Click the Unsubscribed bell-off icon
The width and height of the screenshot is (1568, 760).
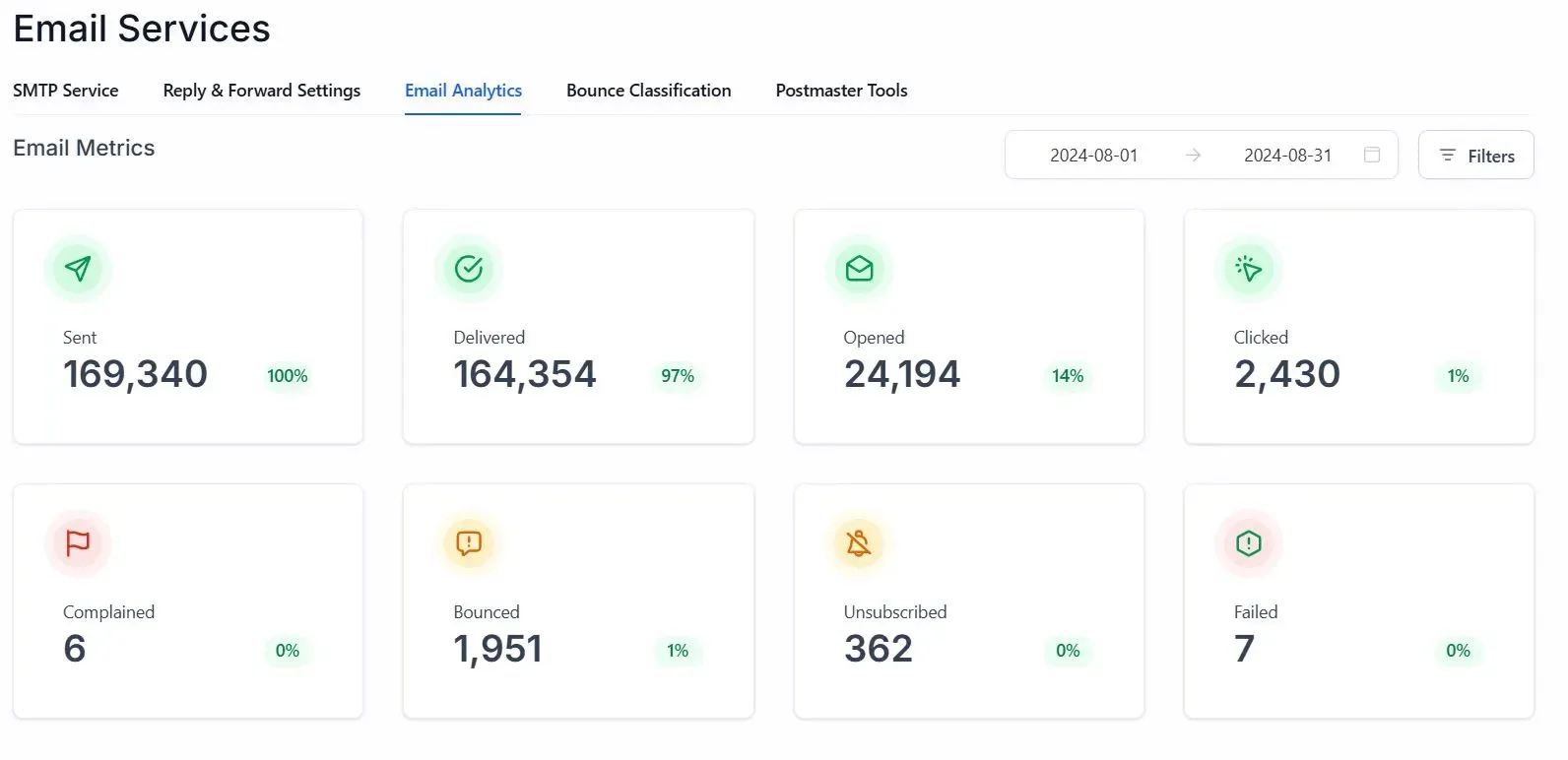pyautogui.click(x=859, y=543)
